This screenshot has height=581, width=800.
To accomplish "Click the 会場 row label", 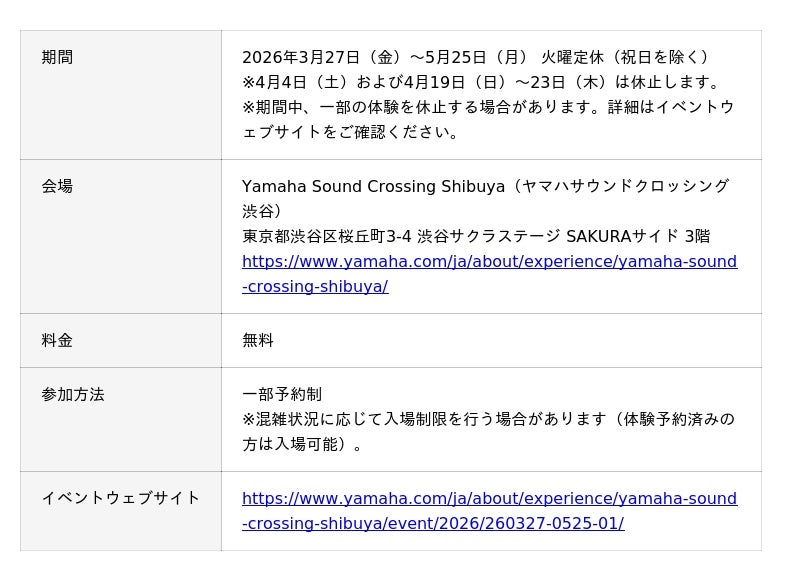I will [x=57, y=186].
